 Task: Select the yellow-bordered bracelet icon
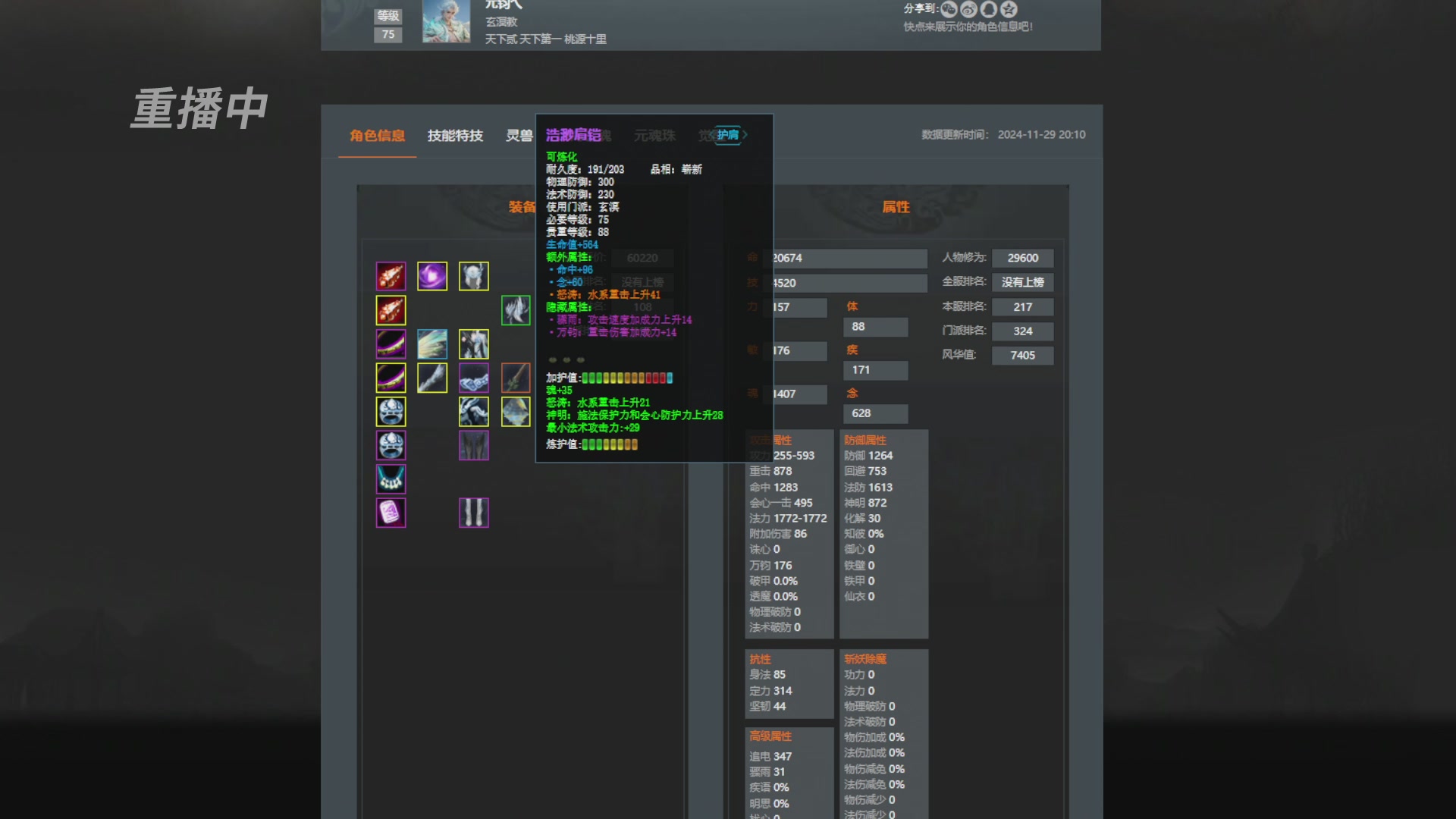pyautogui.click(x=391, y=378)
